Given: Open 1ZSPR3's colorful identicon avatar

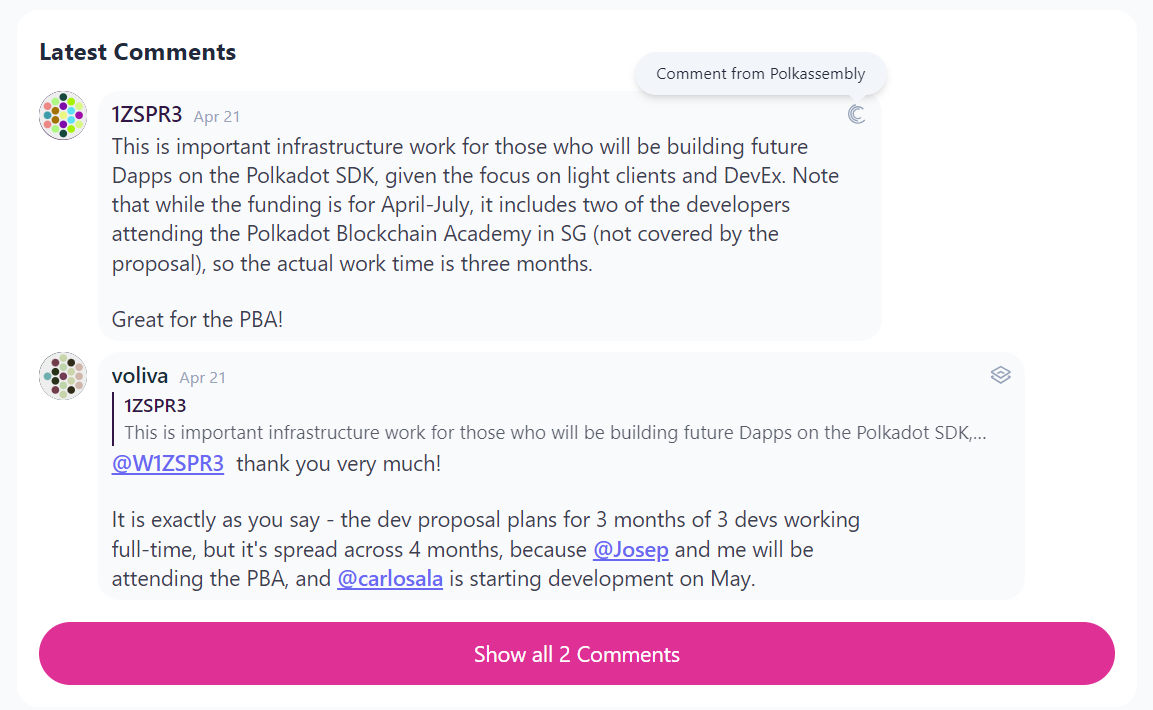Looking at the screenshot, I should [x=63, y=115].
